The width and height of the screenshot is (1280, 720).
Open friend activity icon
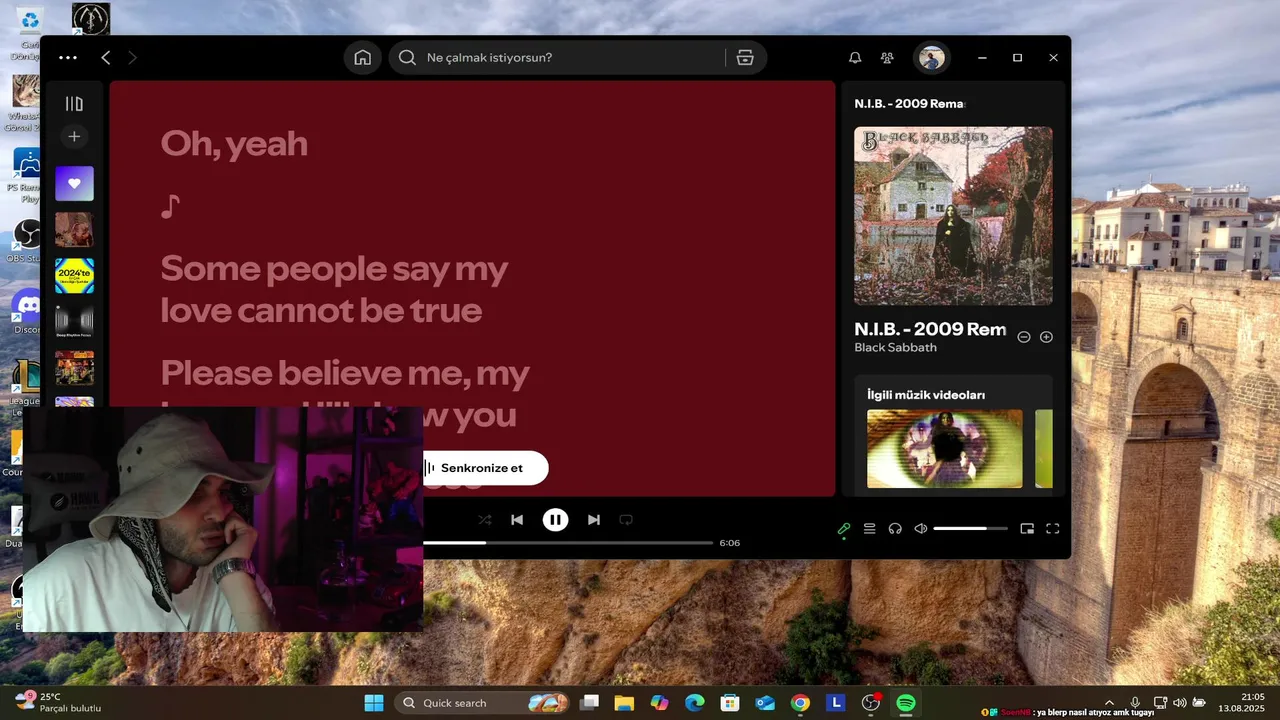(887, 58)
